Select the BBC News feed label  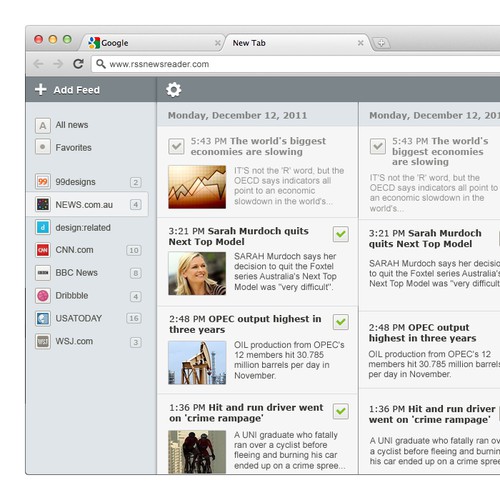pyautogui.click(x=76, y=273)
